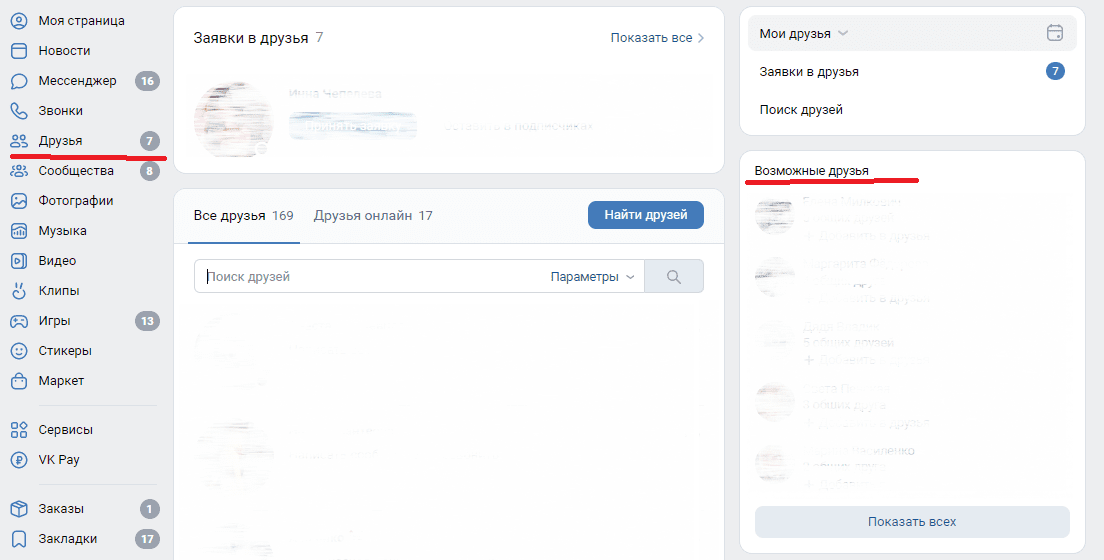Click the magnifier search button
The height and width of the screenshot is (560, 1104).
tap(674, 277)
